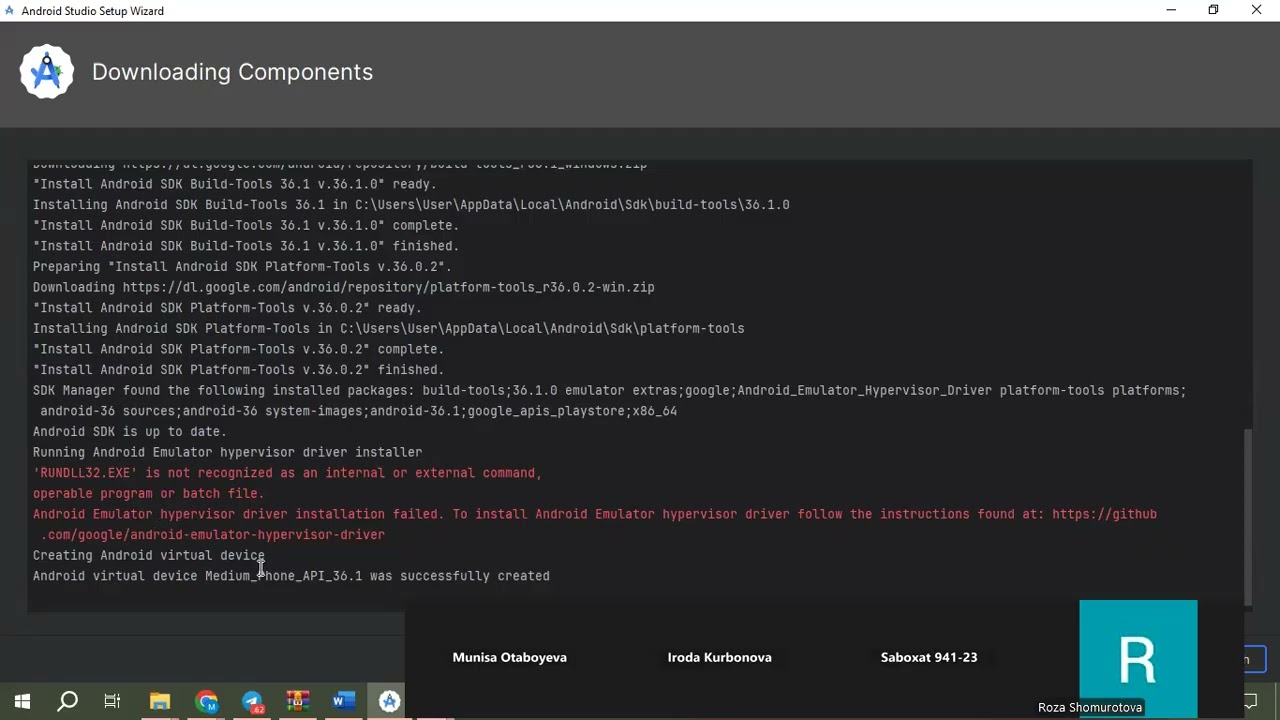
Task: Click the 'Installing Android SDK Platform-Tools in' line
Action: 388,329
